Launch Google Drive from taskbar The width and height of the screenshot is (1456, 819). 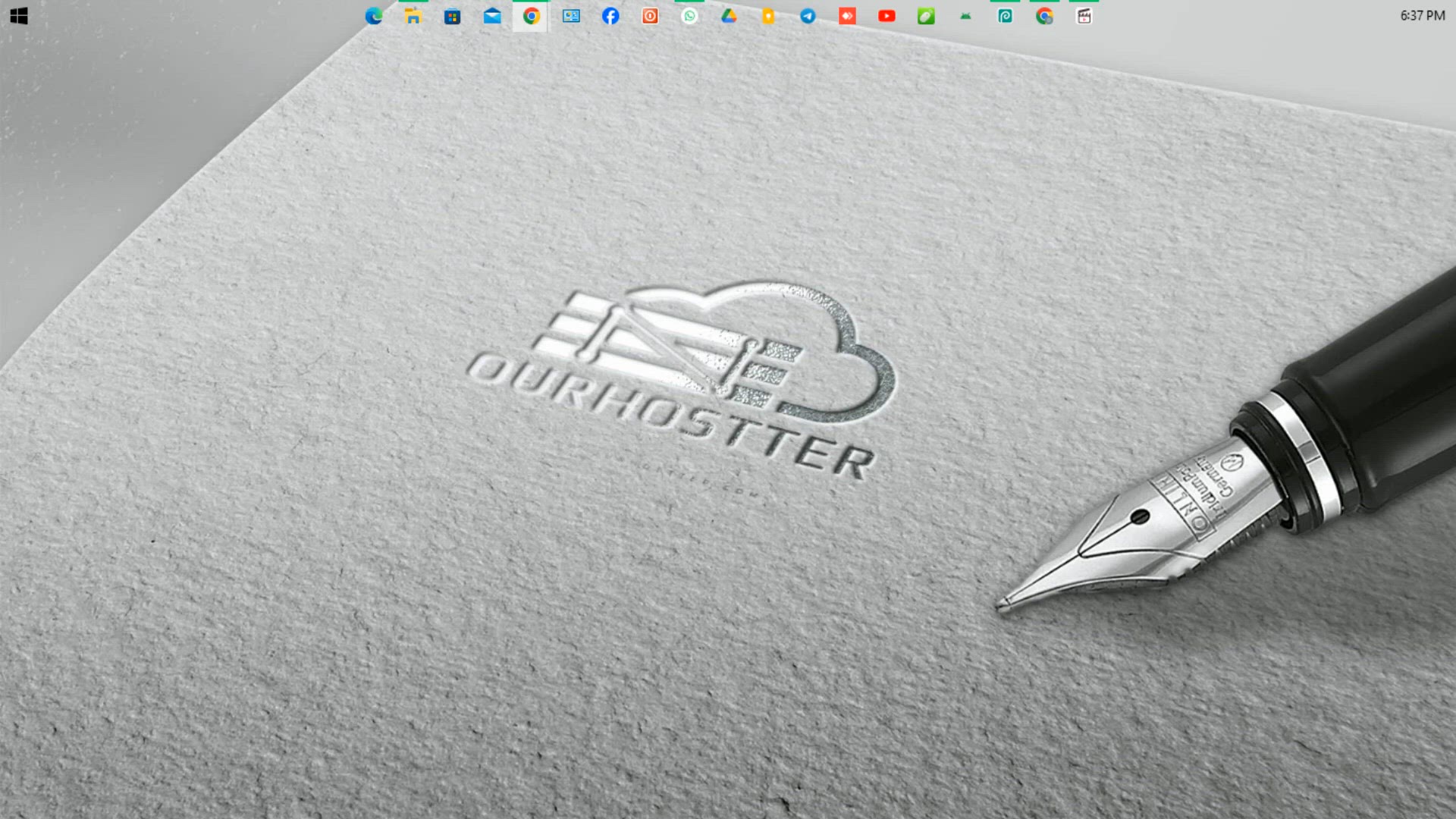[729, 16]
